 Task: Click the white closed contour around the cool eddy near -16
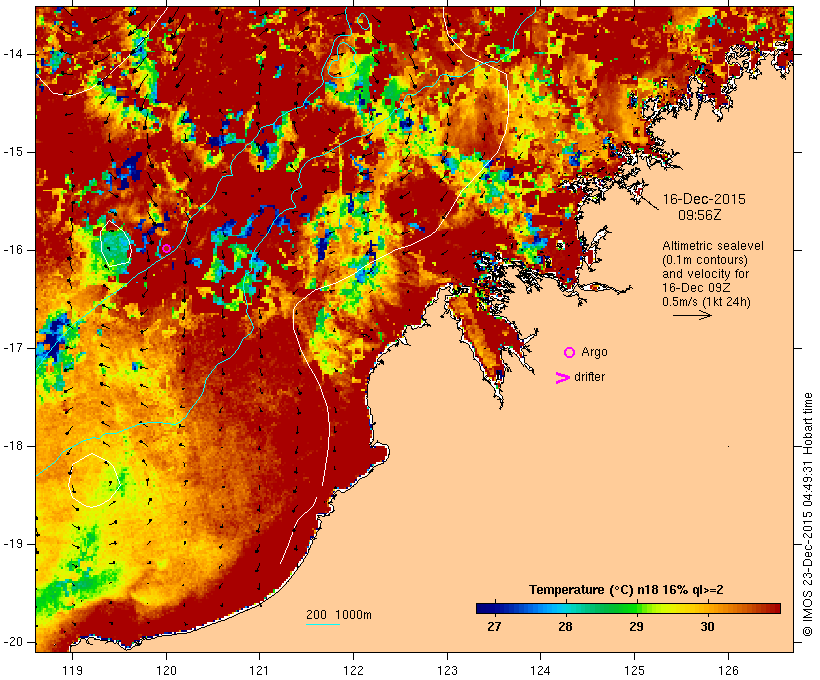click(116, 244)
